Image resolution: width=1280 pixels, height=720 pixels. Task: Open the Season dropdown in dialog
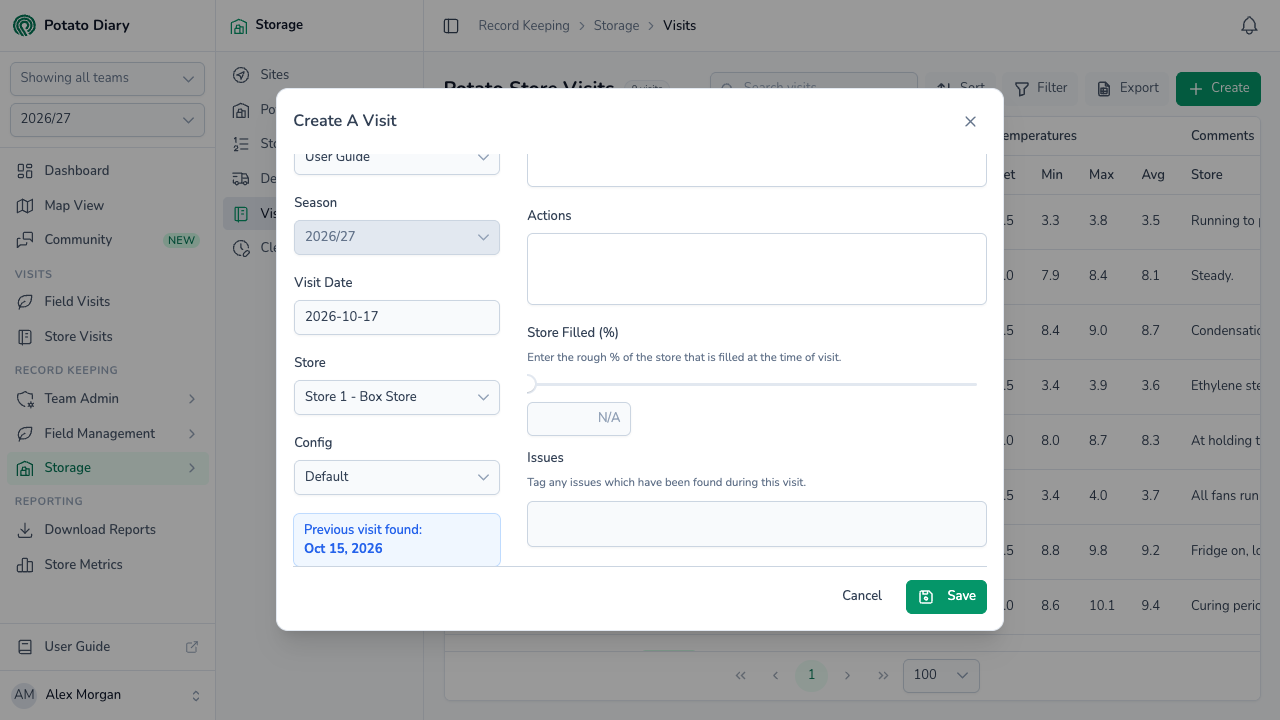(397, 237)
